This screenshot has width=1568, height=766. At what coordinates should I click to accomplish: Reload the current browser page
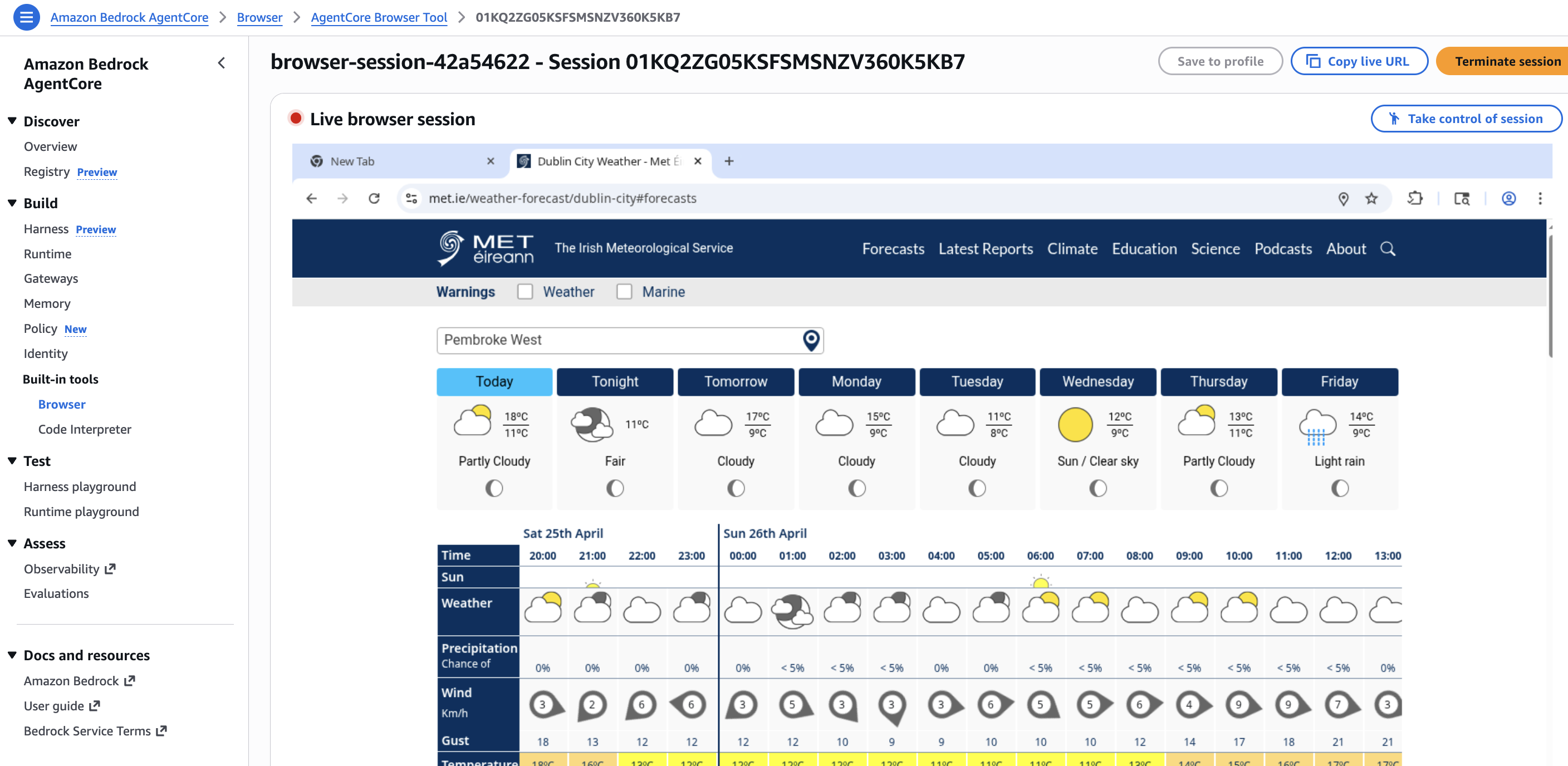coord(374,198)
